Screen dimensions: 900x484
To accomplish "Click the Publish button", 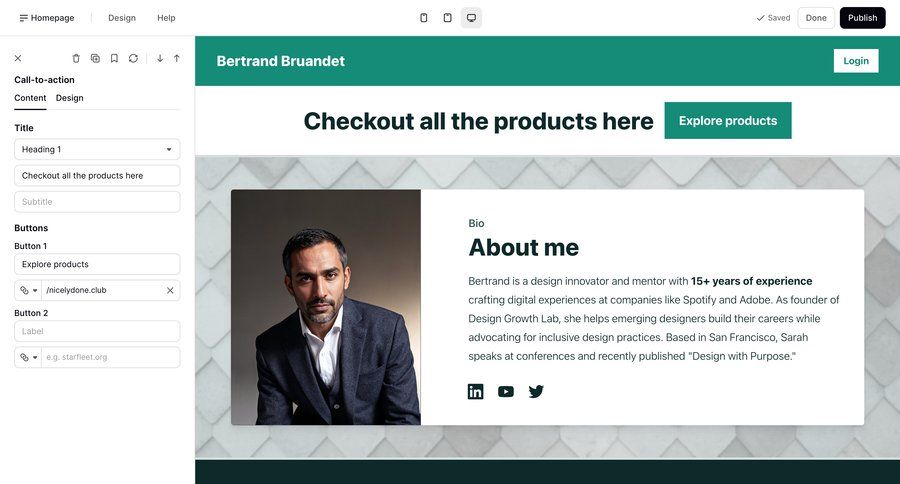I will (x=862, y=18).
